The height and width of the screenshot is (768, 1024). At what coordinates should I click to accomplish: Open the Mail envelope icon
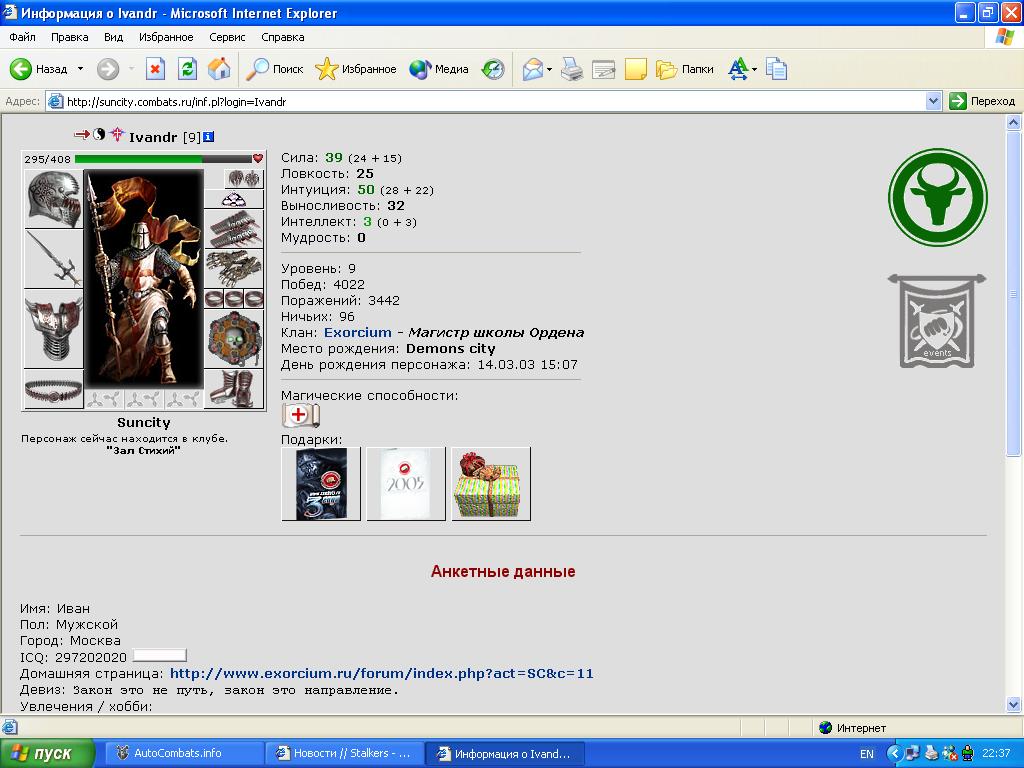[x=533, y=69]
